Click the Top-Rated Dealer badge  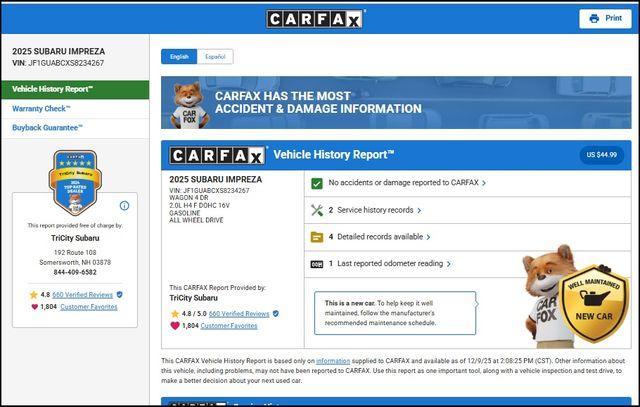pyautogui.click(x=75, y=182)
